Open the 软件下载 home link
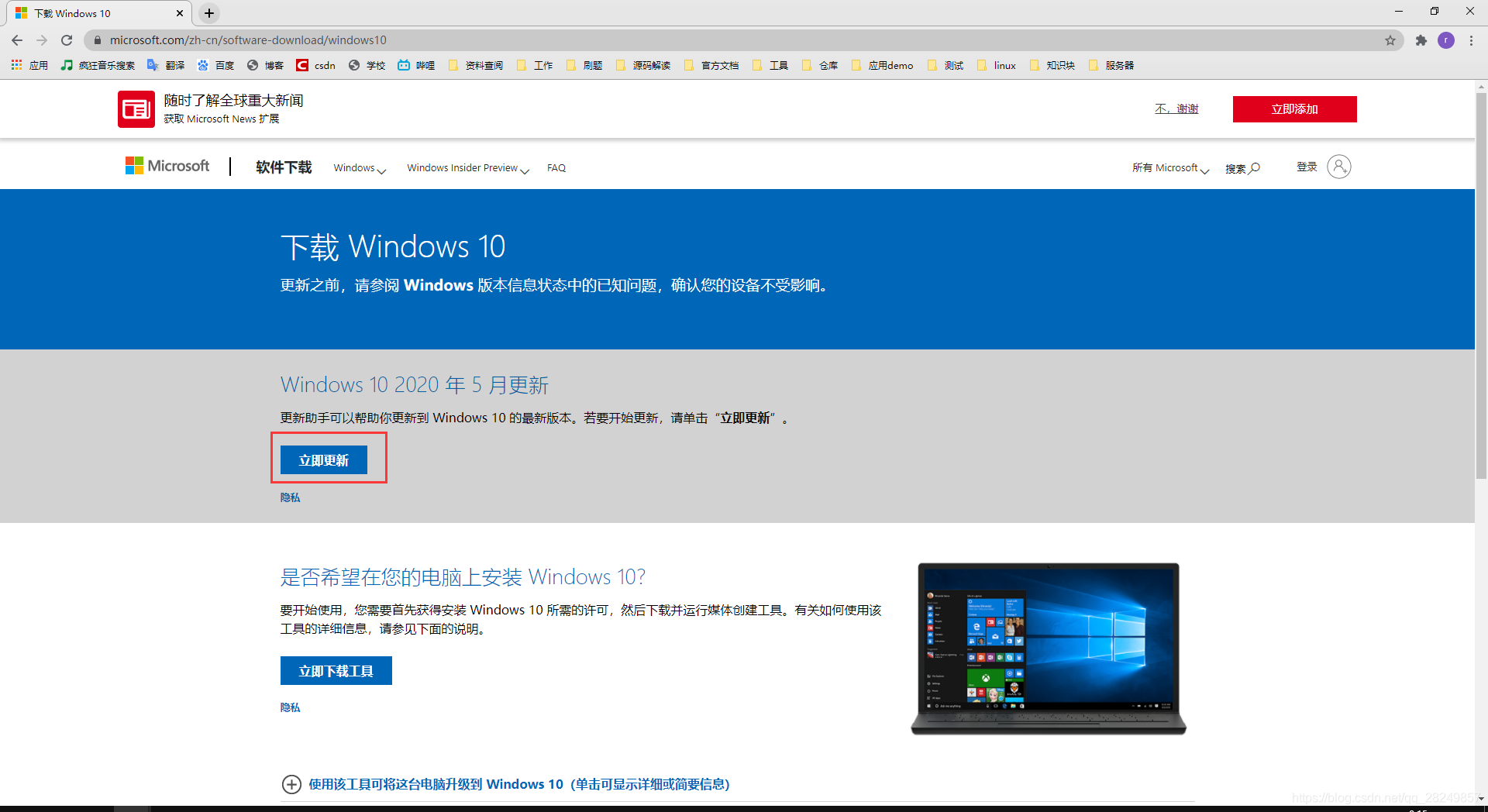 (x=284, y=167)
